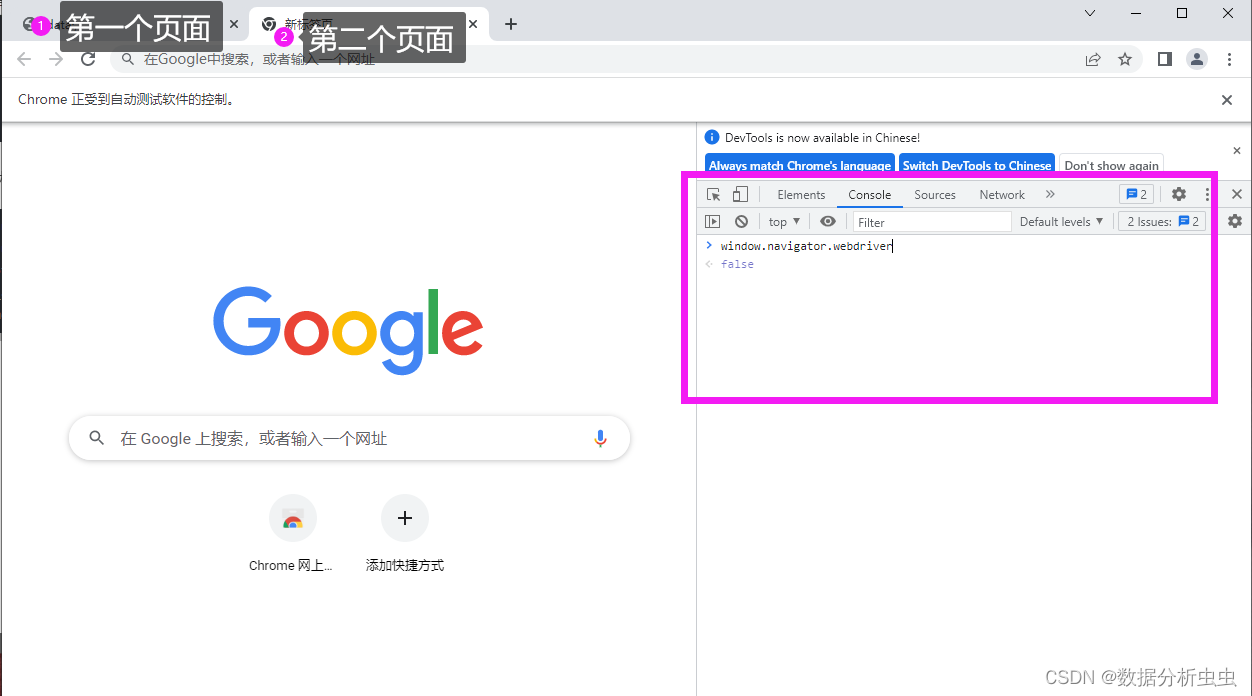This screenshot has height=696, width=1252.
Task: Open DevTools settings gear
Action: click(1179, 194)
